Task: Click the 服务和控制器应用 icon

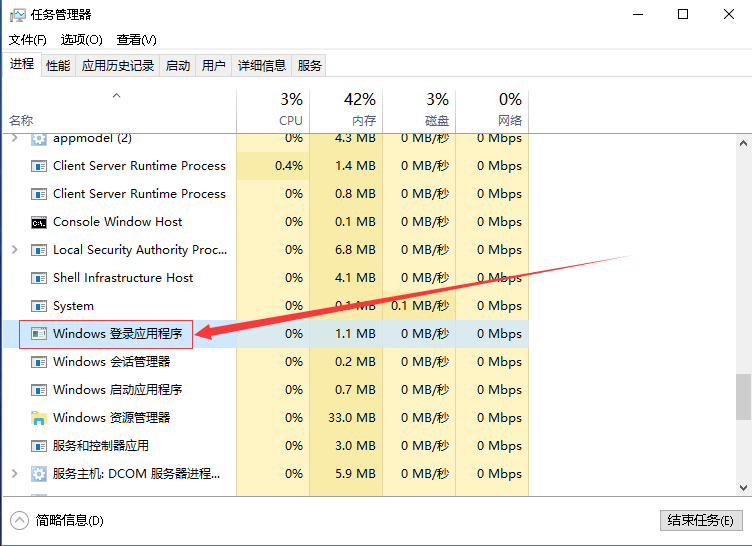Action: point(39,446)
